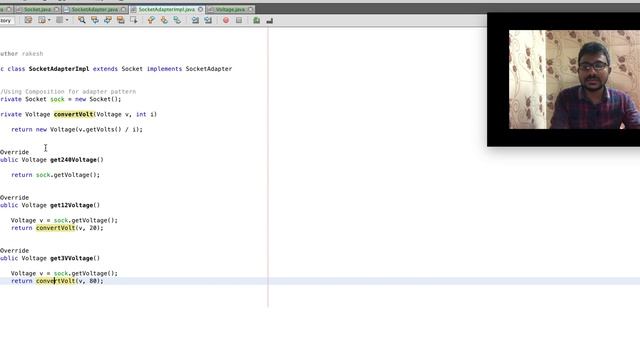Close the SocketAdapter.java tab
The width and height of the screenshot is (640, 360).
[123, 9]
